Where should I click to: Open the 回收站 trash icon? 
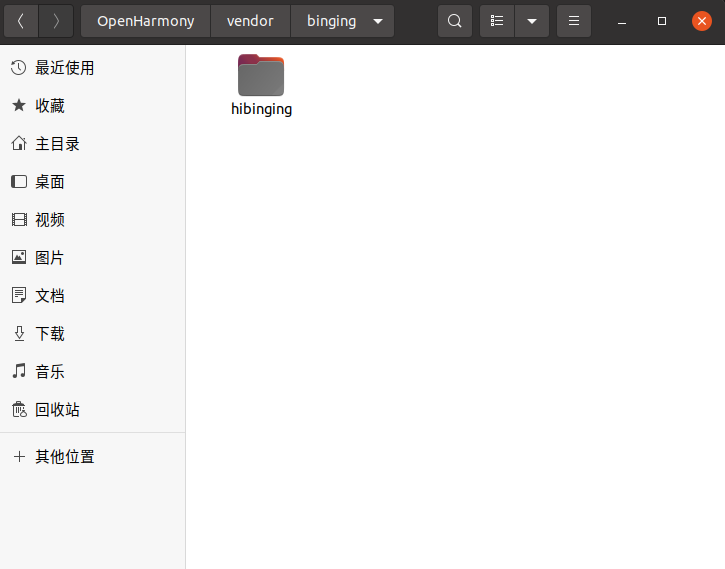19,410
